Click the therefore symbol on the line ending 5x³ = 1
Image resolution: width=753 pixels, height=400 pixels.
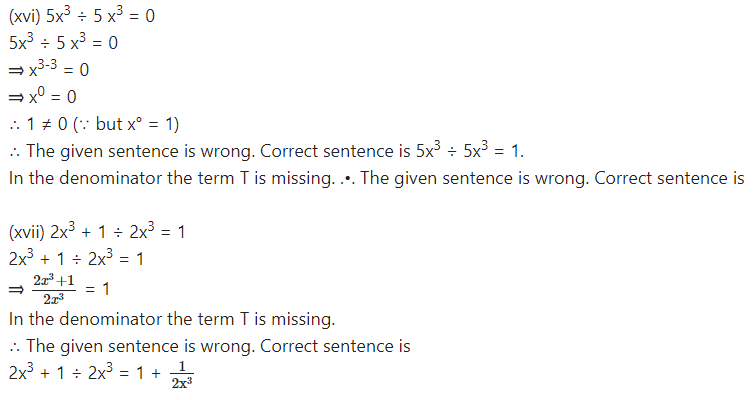[14, 152]
